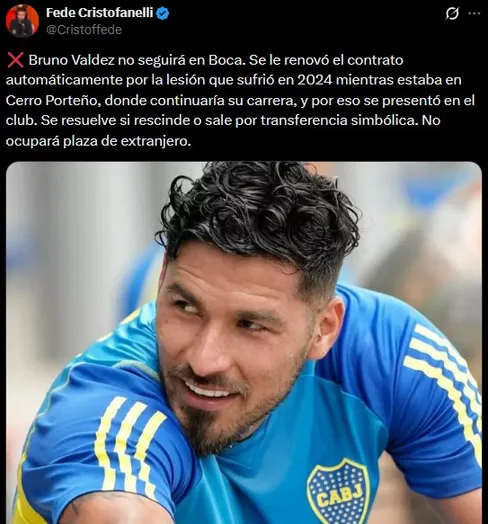488x524 pixels.
Task: Open the Fede Cristofanelli display name link
Action: pos(100,13)
